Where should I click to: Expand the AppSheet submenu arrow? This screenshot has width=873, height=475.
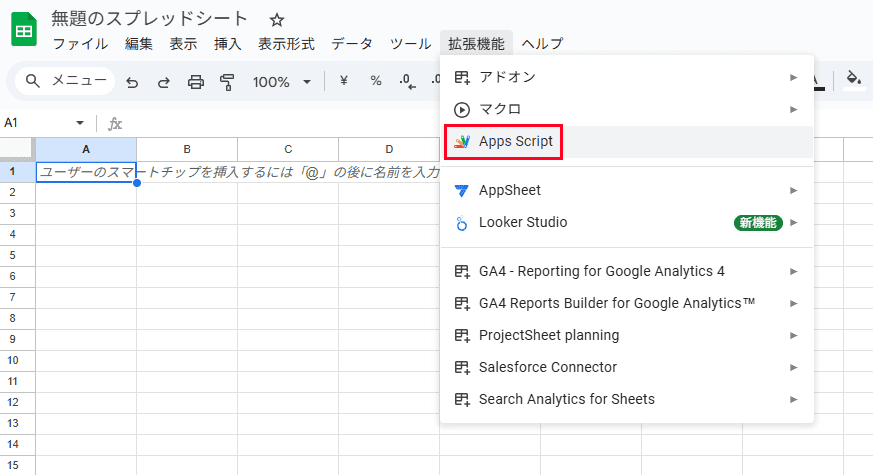tap(794, 190)
